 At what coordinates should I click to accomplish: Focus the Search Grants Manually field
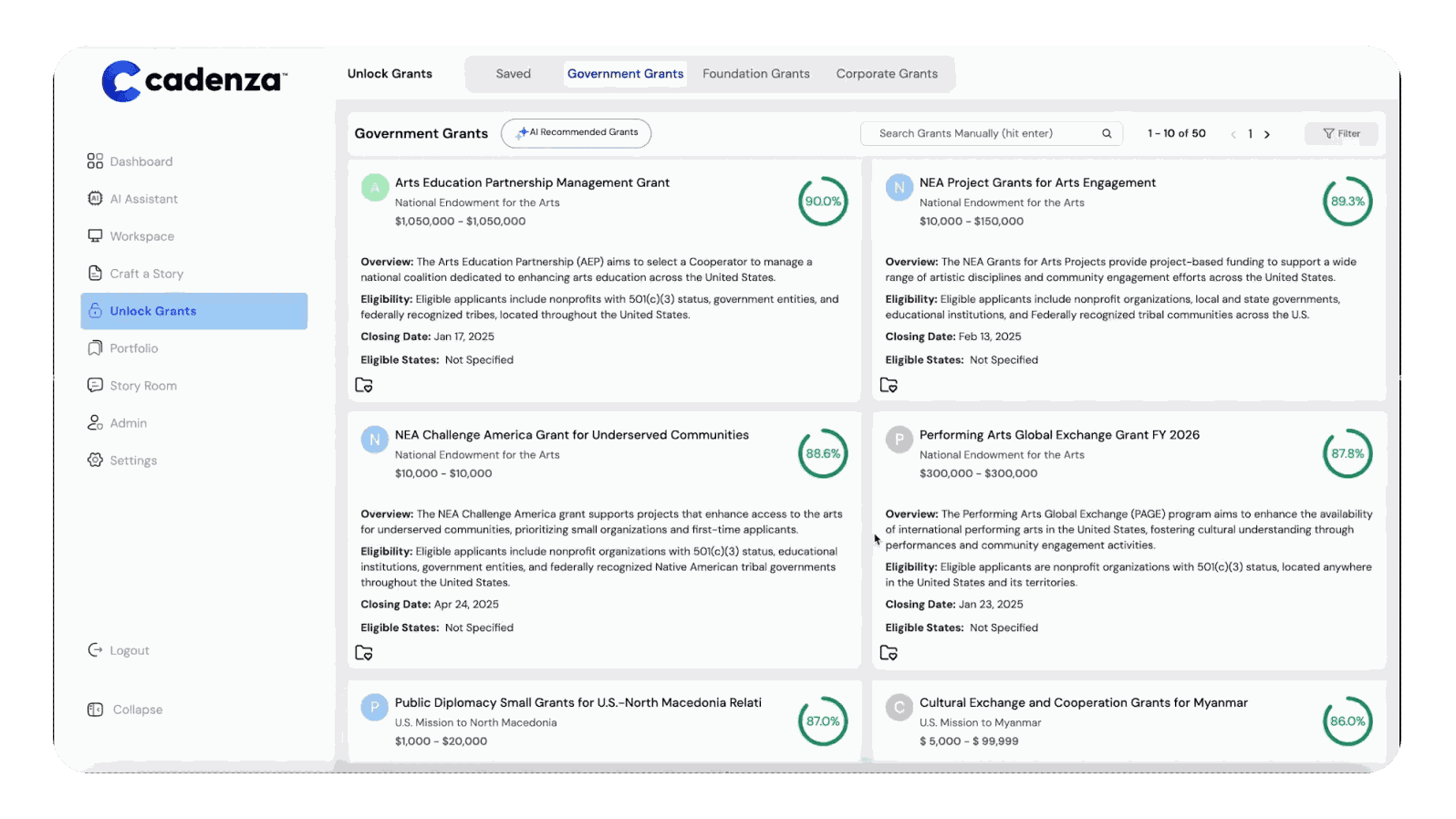click(x=991, y=133)
